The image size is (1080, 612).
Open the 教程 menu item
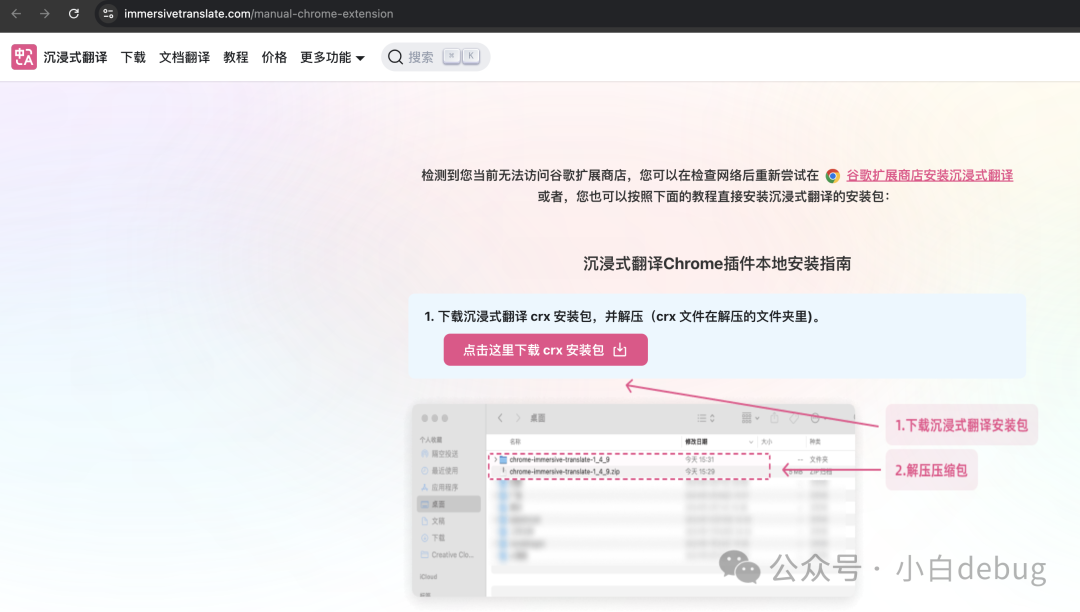236,57
